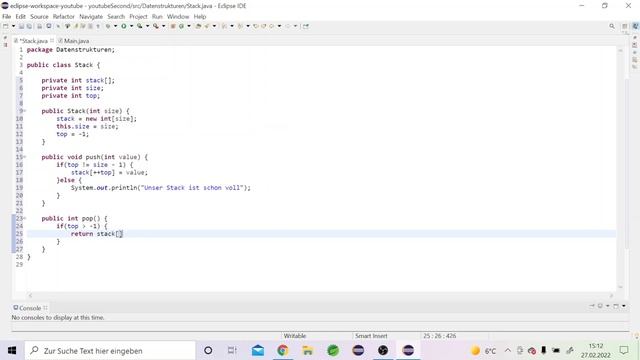Viewport: 640px width, 360px height.
Task: Click the Debug bug toolbar icon
Action: click(108, 26)
